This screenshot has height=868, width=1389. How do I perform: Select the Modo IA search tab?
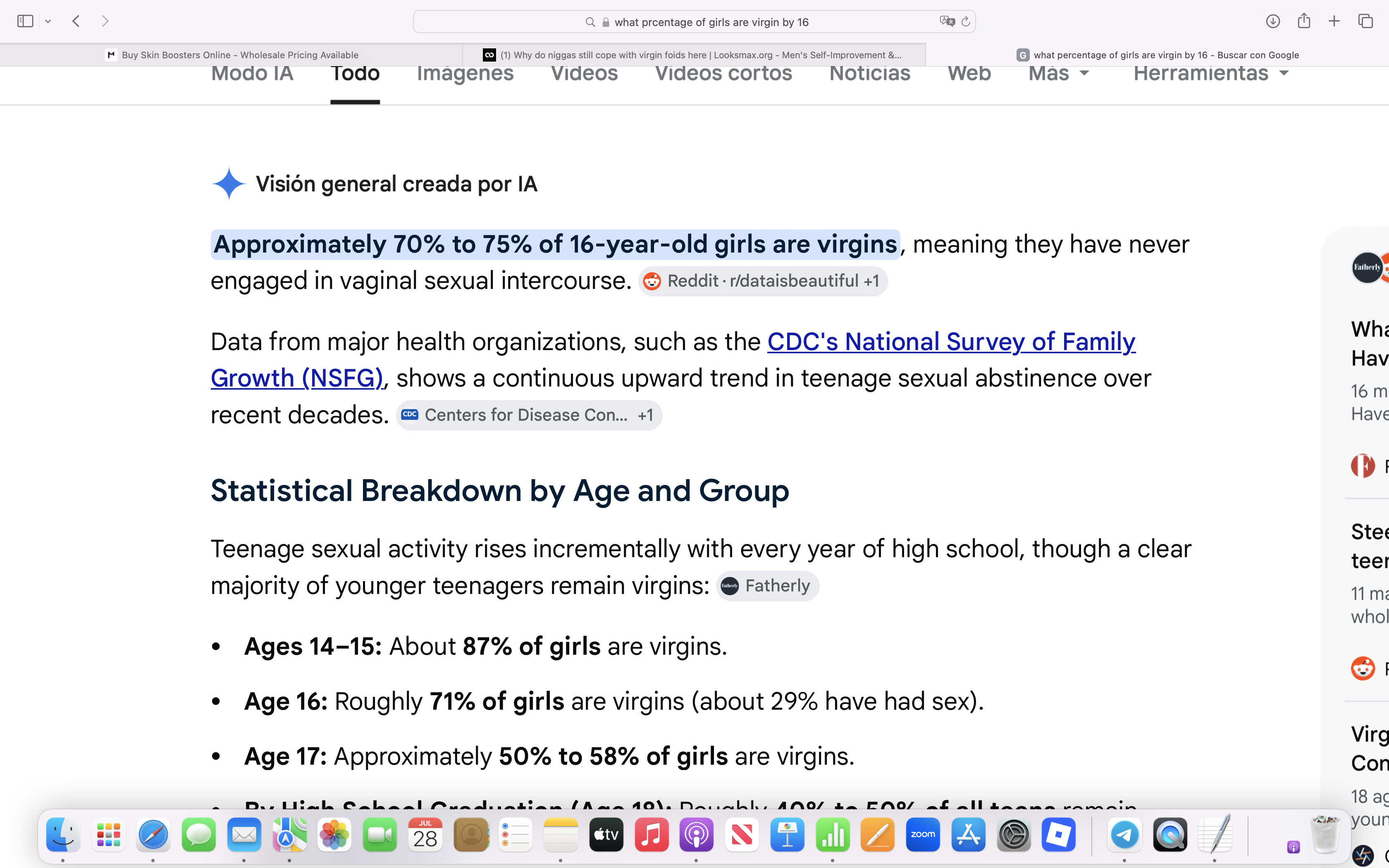coord(252,74)
